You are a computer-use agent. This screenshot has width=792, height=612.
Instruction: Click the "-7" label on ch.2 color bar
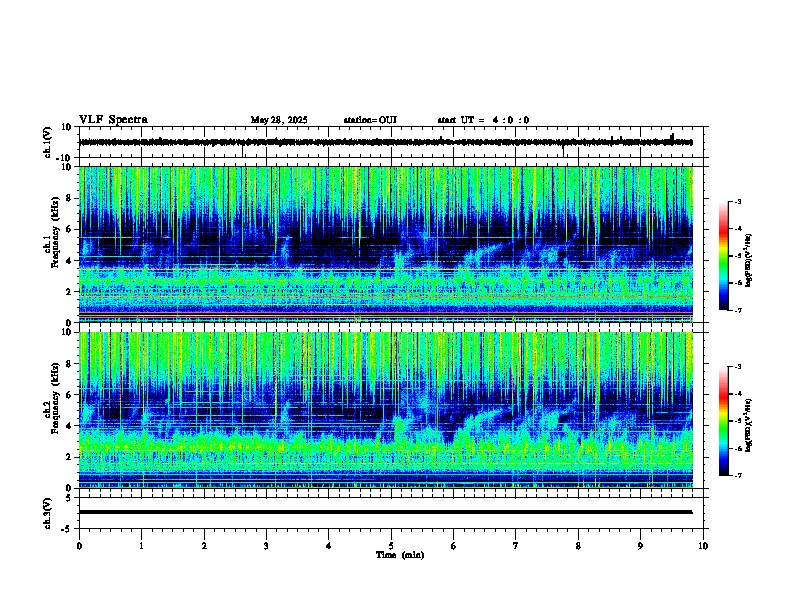coord(737,476)
